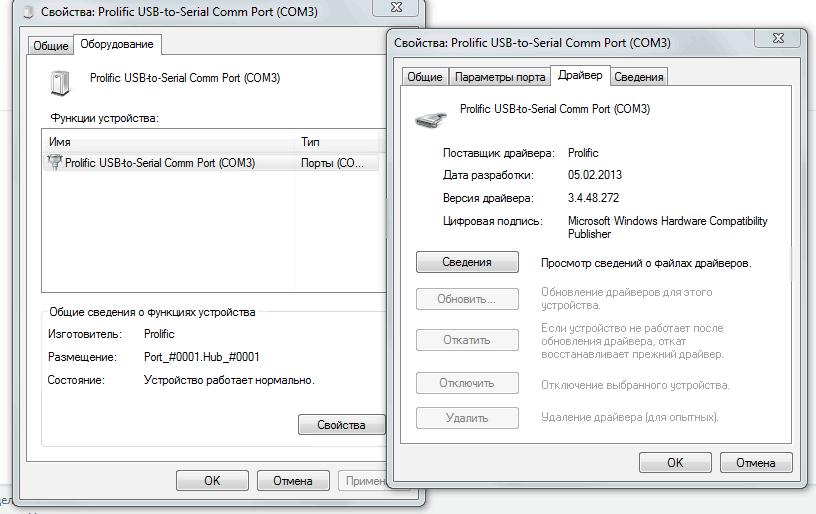Click the serial connector icon in driver dialog

tap(431, 119)
